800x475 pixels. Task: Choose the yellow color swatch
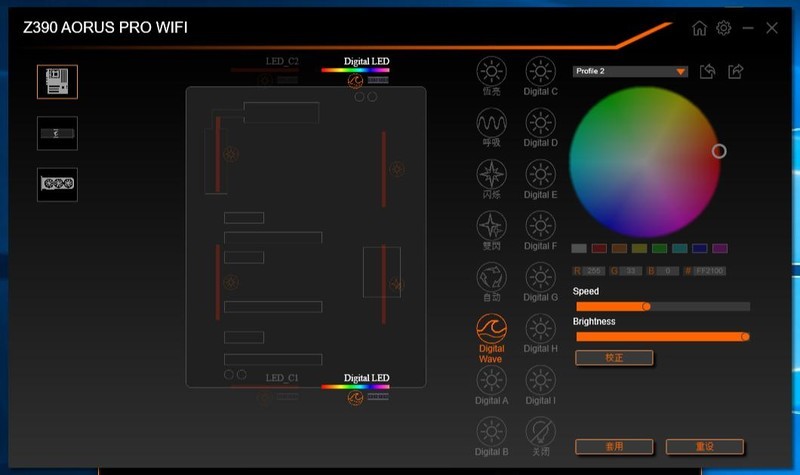pyautogui.click(x=639, y=248)
